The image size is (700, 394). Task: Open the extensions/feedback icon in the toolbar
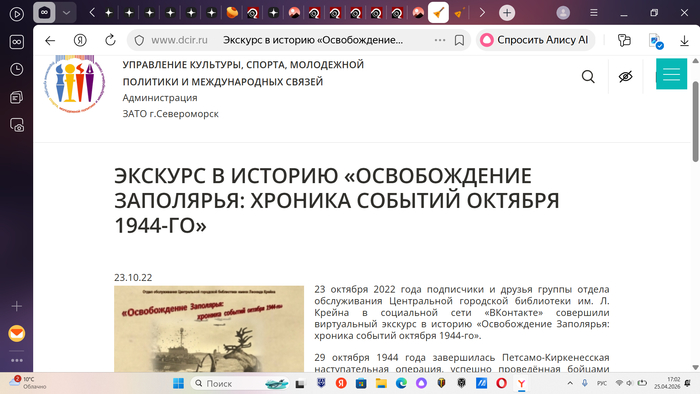(624, 40)
